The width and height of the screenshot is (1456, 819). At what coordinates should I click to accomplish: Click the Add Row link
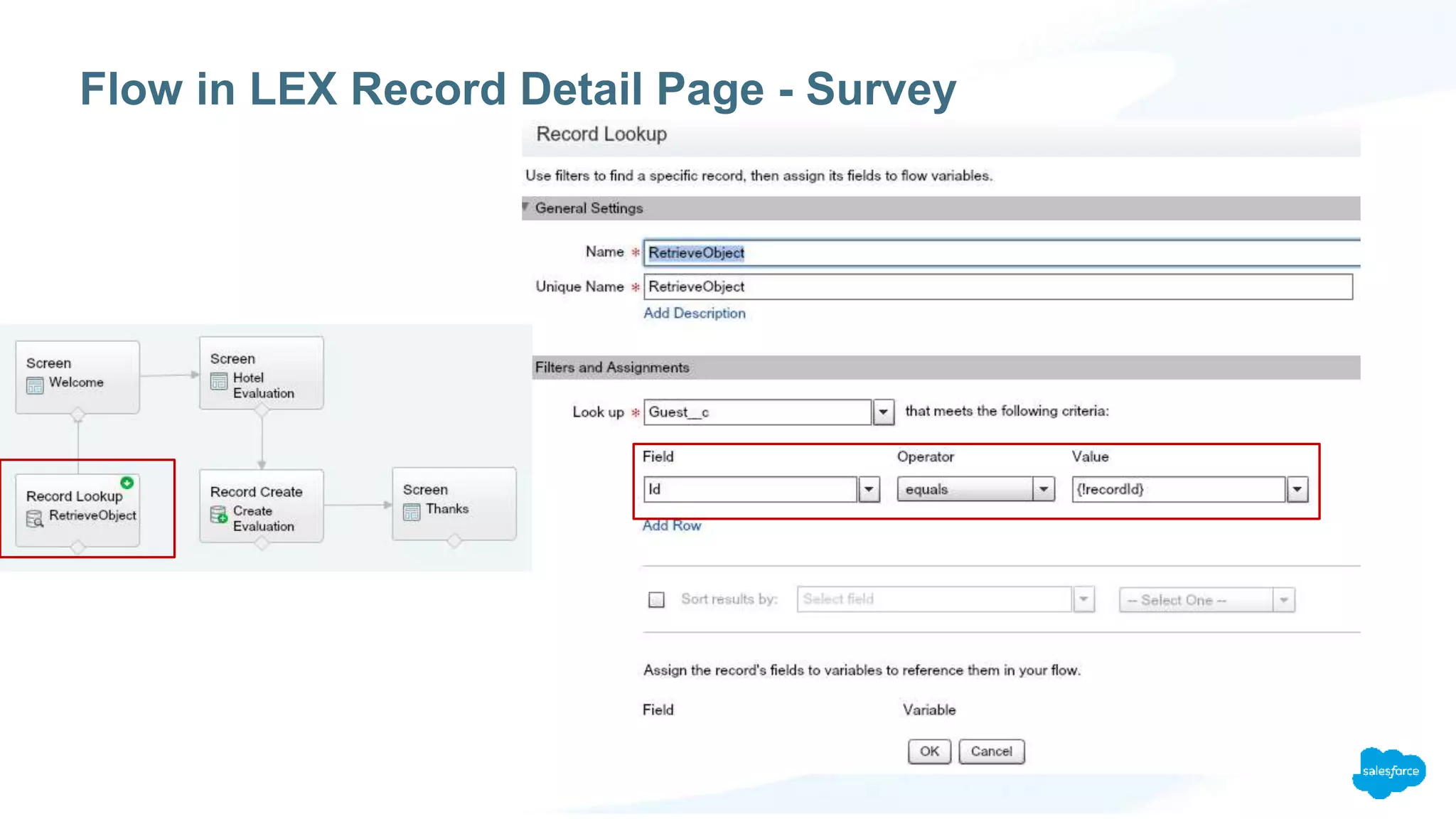(x=672, y=525)
